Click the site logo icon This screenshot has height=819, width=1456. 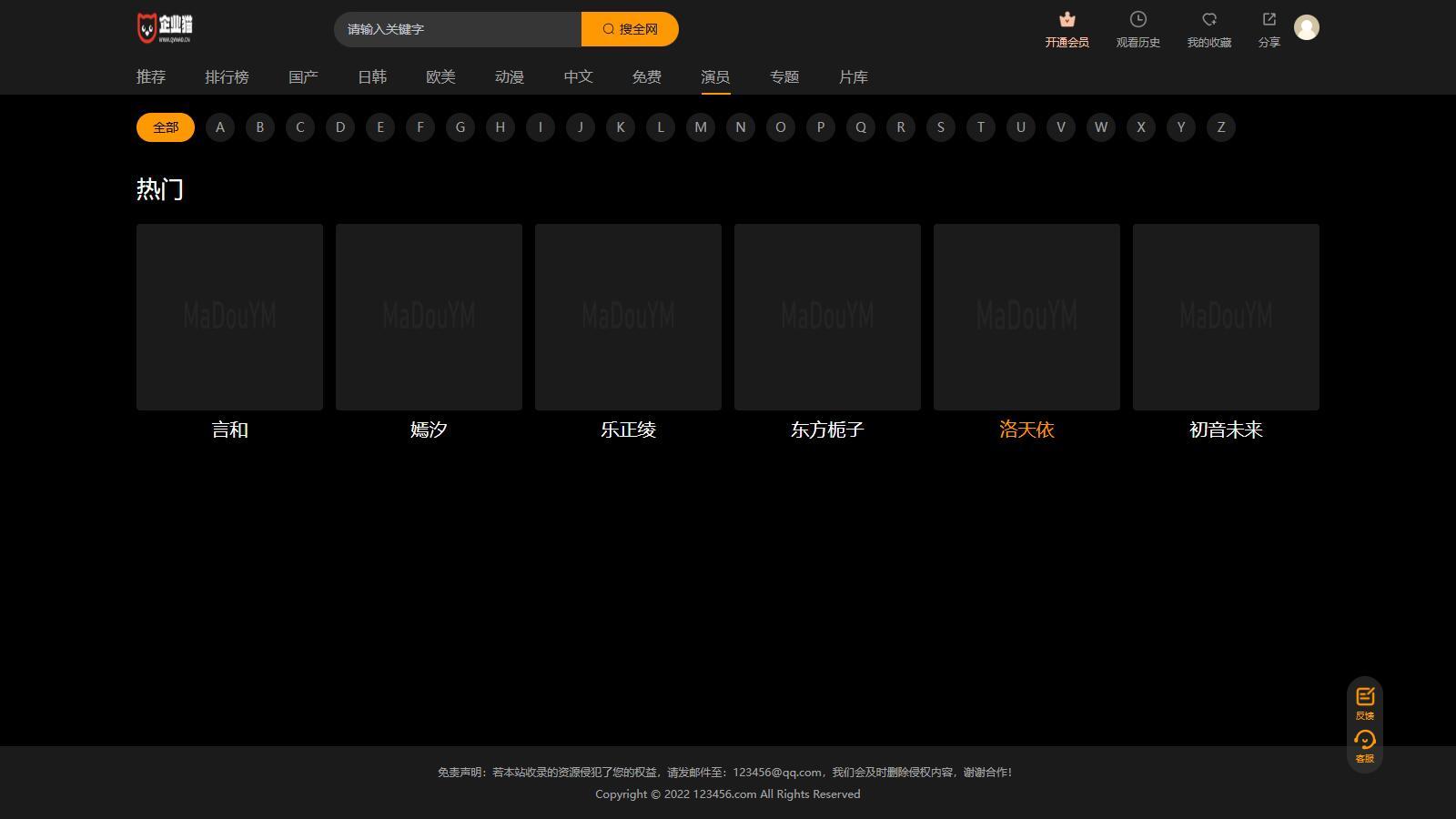[165, 28]
